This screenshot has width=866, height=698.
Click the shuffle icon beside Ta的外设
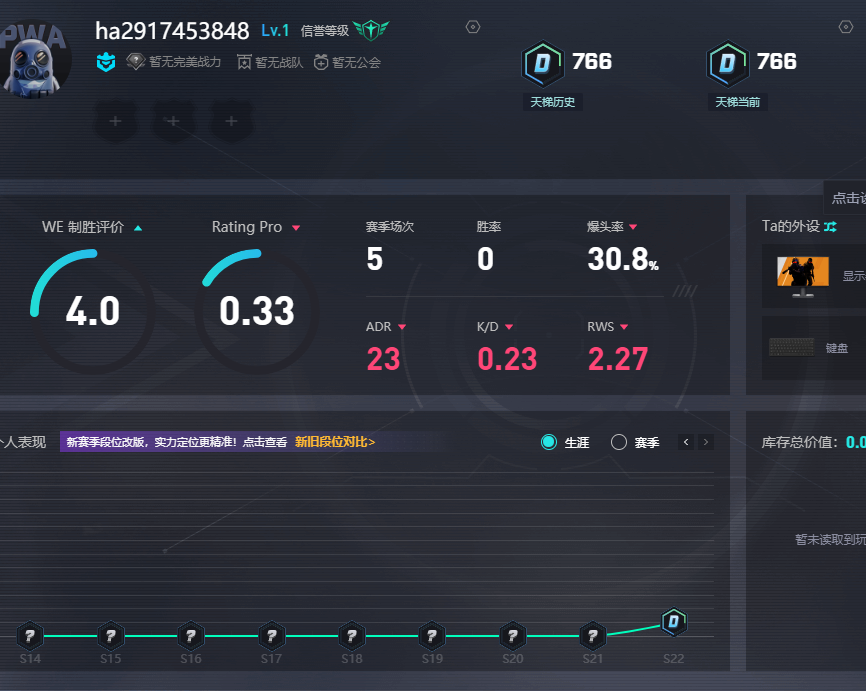[830, 227]
